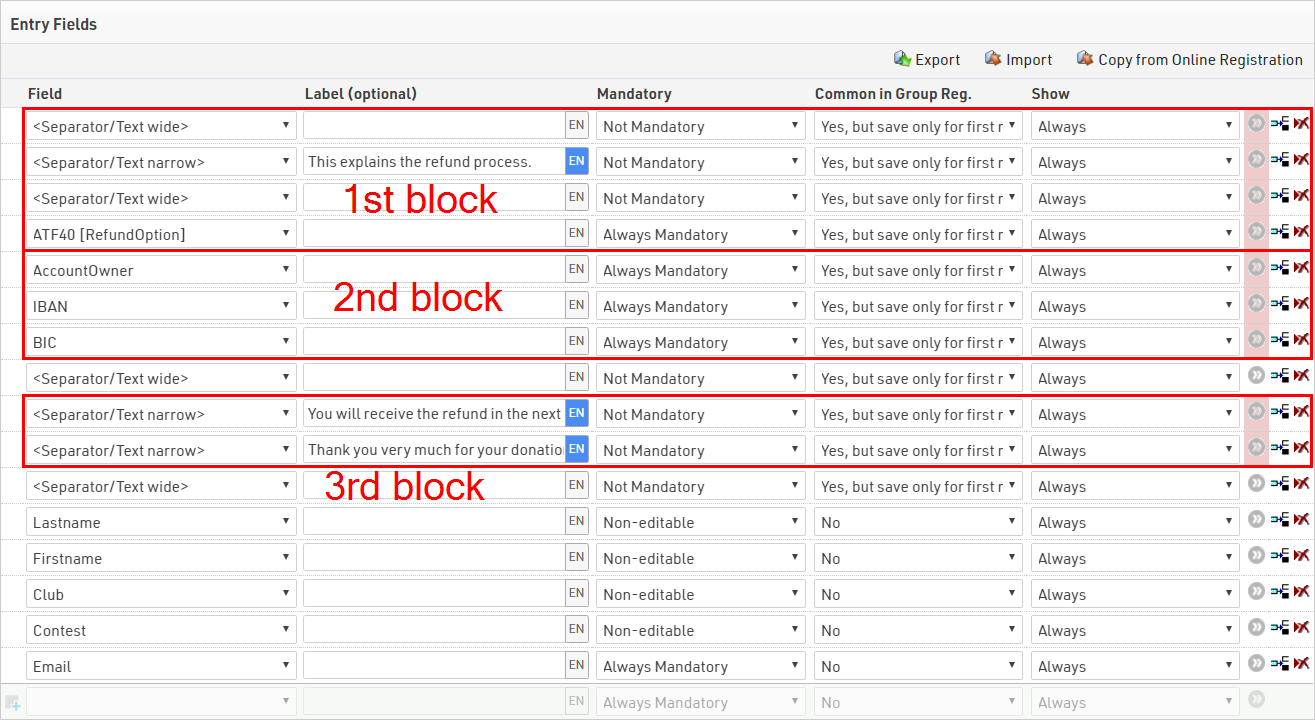This screenshot has height=720, width=1315.
Task: Delete the IBAN field row
Action: [x=1301, y=304]
